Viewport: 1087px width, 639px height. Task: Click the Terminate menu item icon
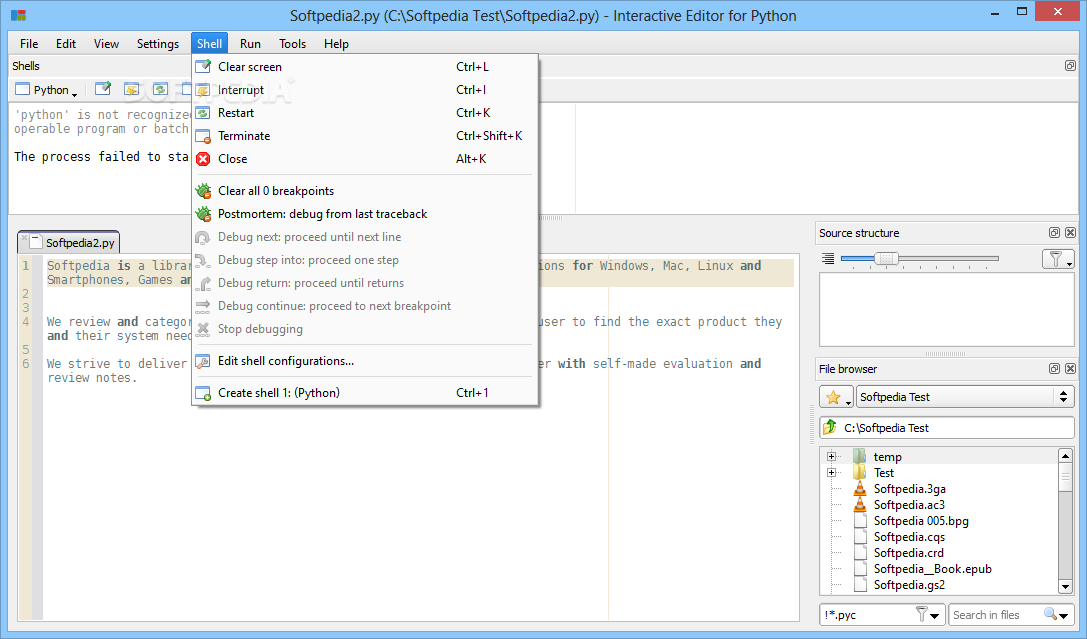(x=203, y=136)
